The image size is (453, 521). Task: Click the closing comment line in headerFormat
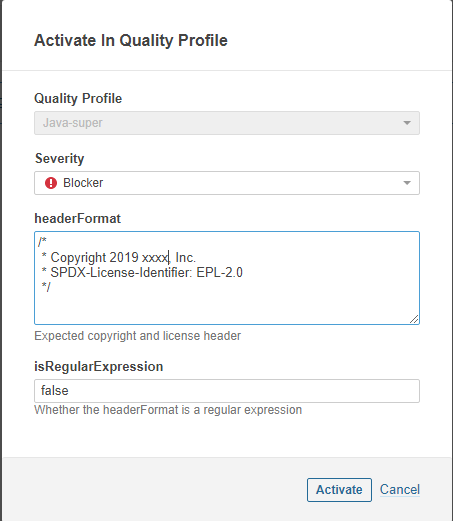[x=46, y=287]
